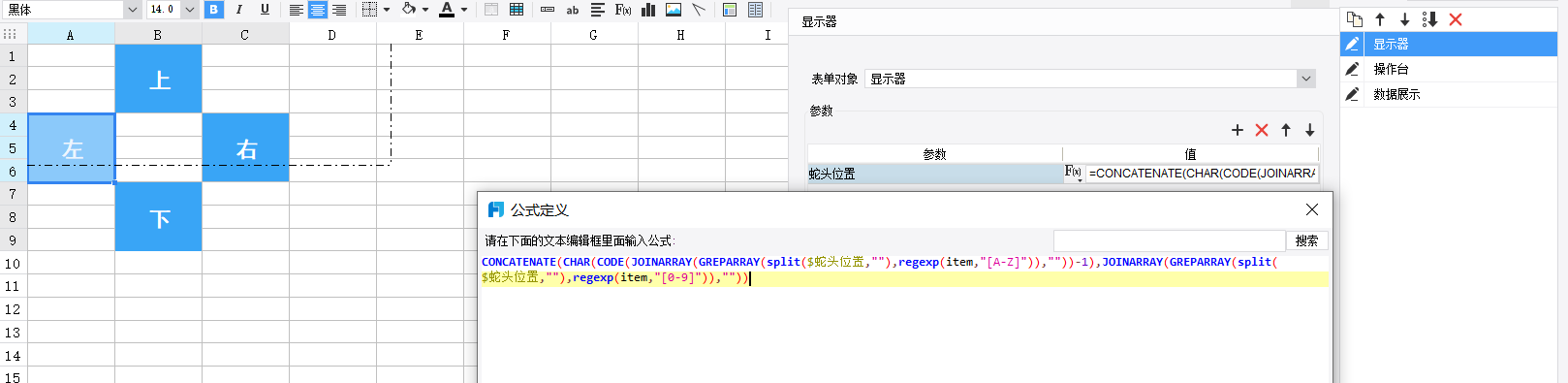The width and height of the screenshot is (1568, 383).
Task: Open fill color dropdown arrow
Action: click(425, 10)
